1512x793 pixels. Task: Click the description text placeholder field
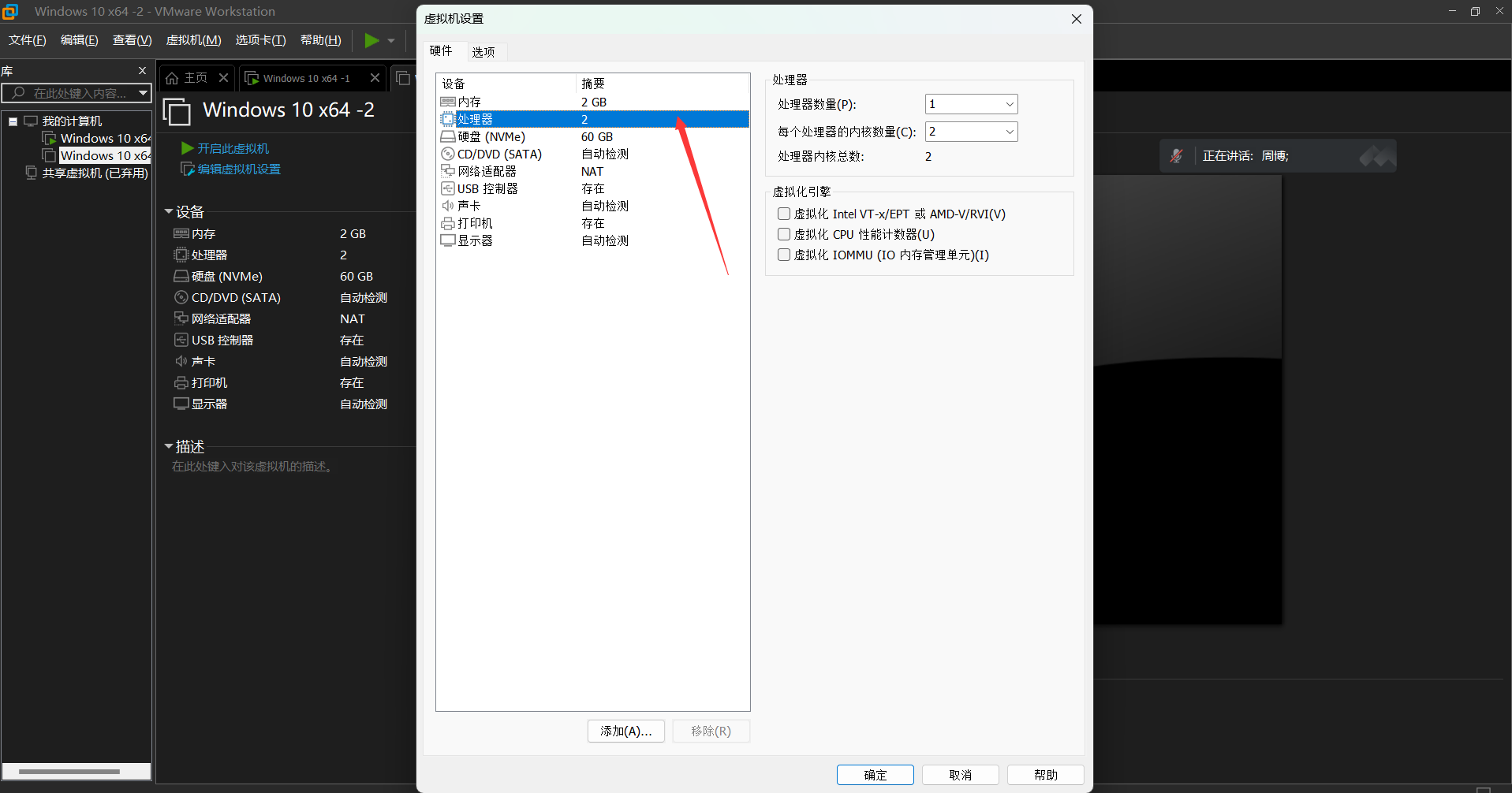point(252,467)
